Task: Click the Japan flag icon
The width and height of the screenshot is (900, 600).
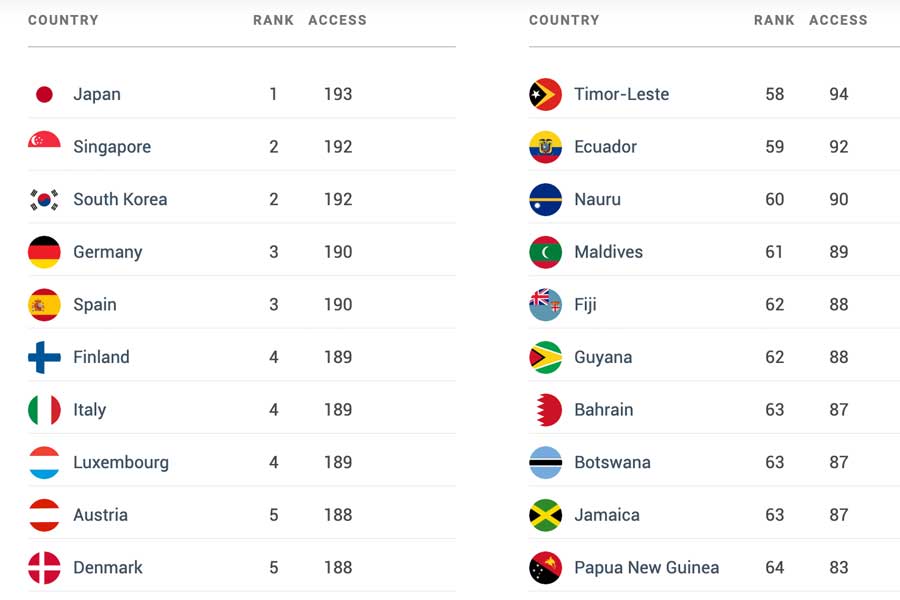Action: pyautogui.click(x=44, y=94)
